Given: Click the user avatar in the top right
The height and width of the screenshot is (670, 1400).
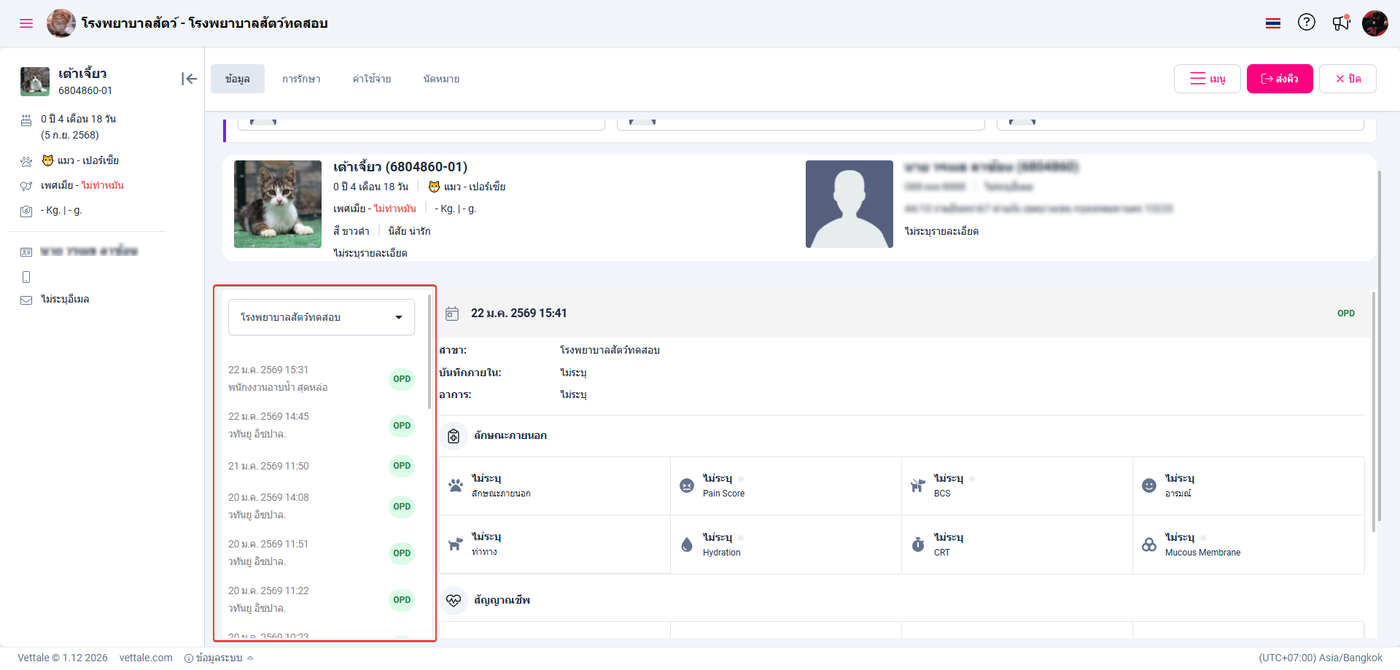Looking at the screenshot, I should click(1375, 23).
